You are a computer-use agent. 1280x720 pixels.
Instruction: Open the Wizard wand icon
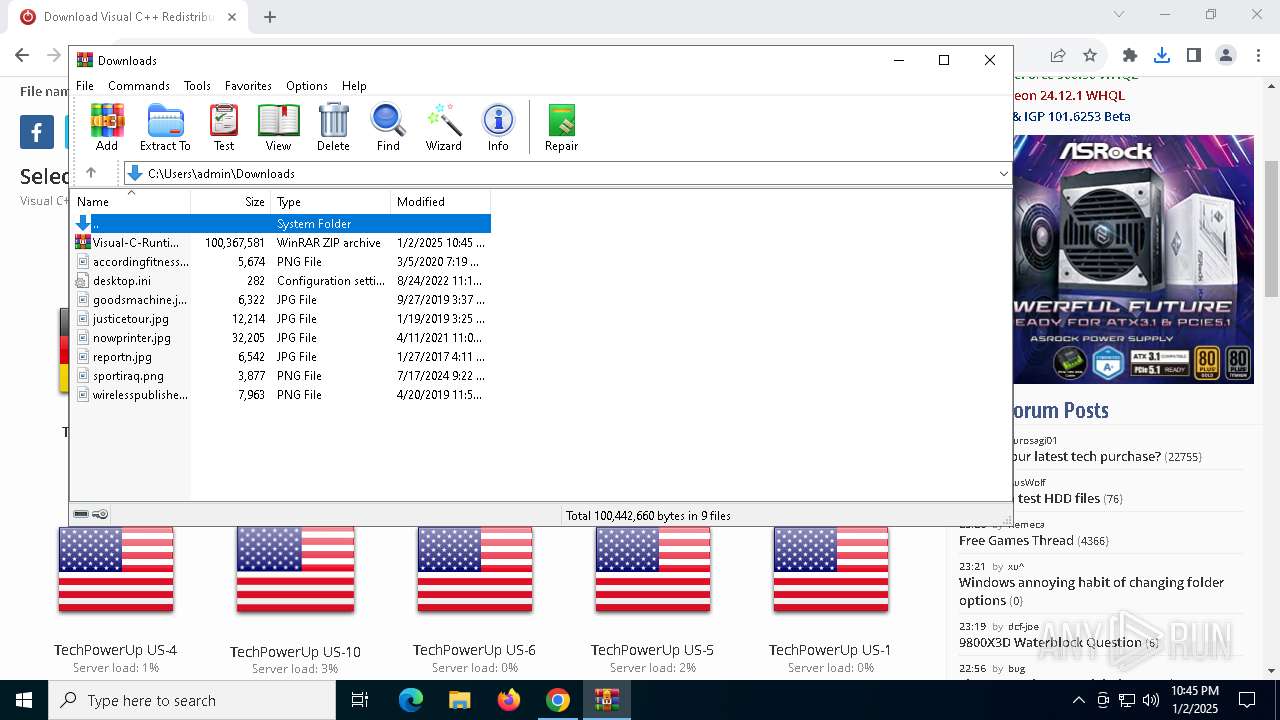pyautogui.click(x=443, y=127)
